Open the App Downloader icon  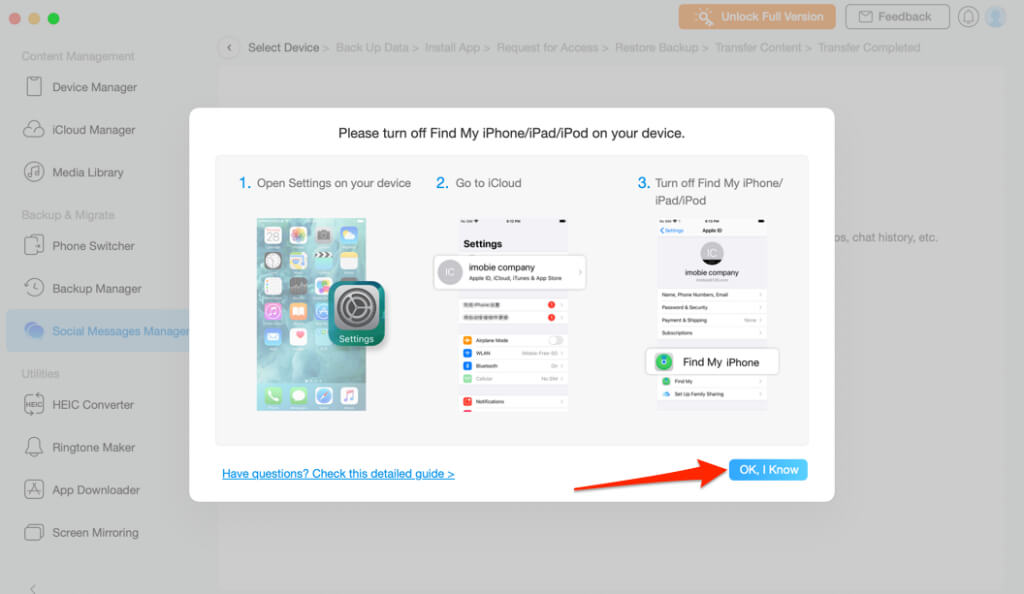coord(33,490)
